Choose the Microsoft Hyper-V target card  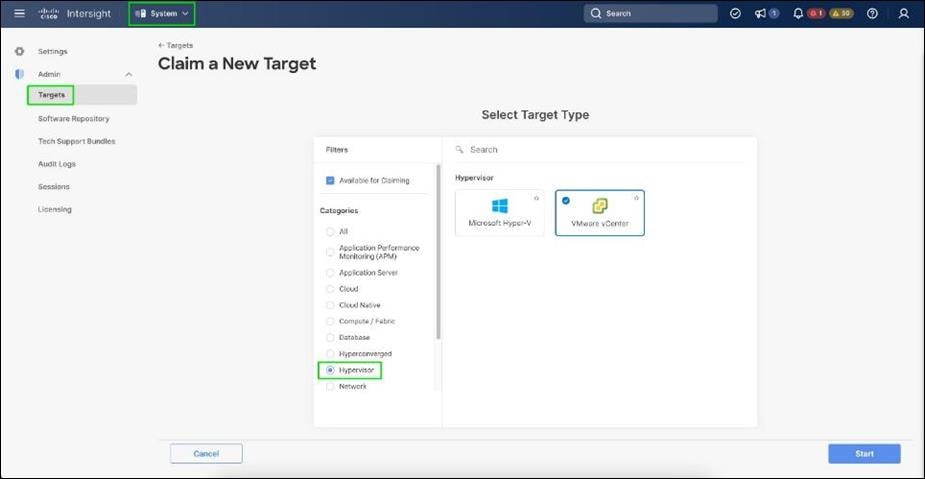coord(500,213)
